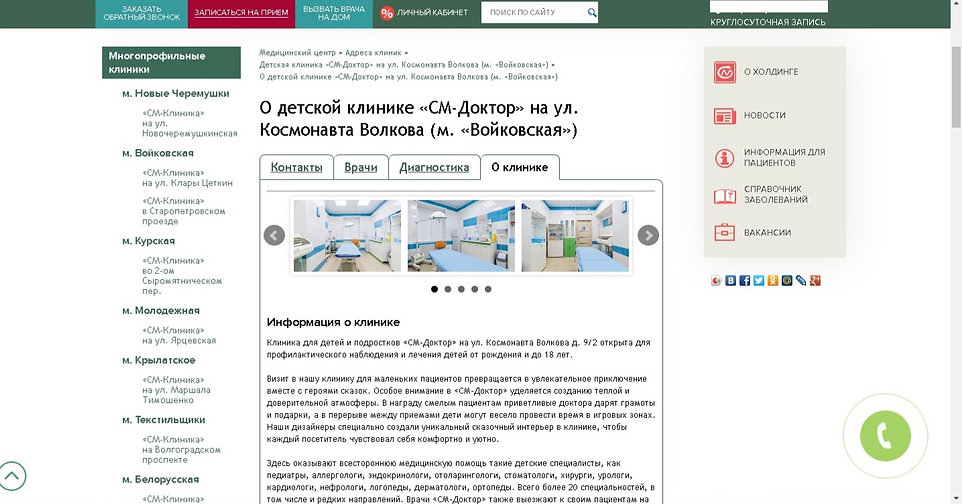Click the Новости link text
This screenshot has height=504, width=962.
tap(764, 115)
